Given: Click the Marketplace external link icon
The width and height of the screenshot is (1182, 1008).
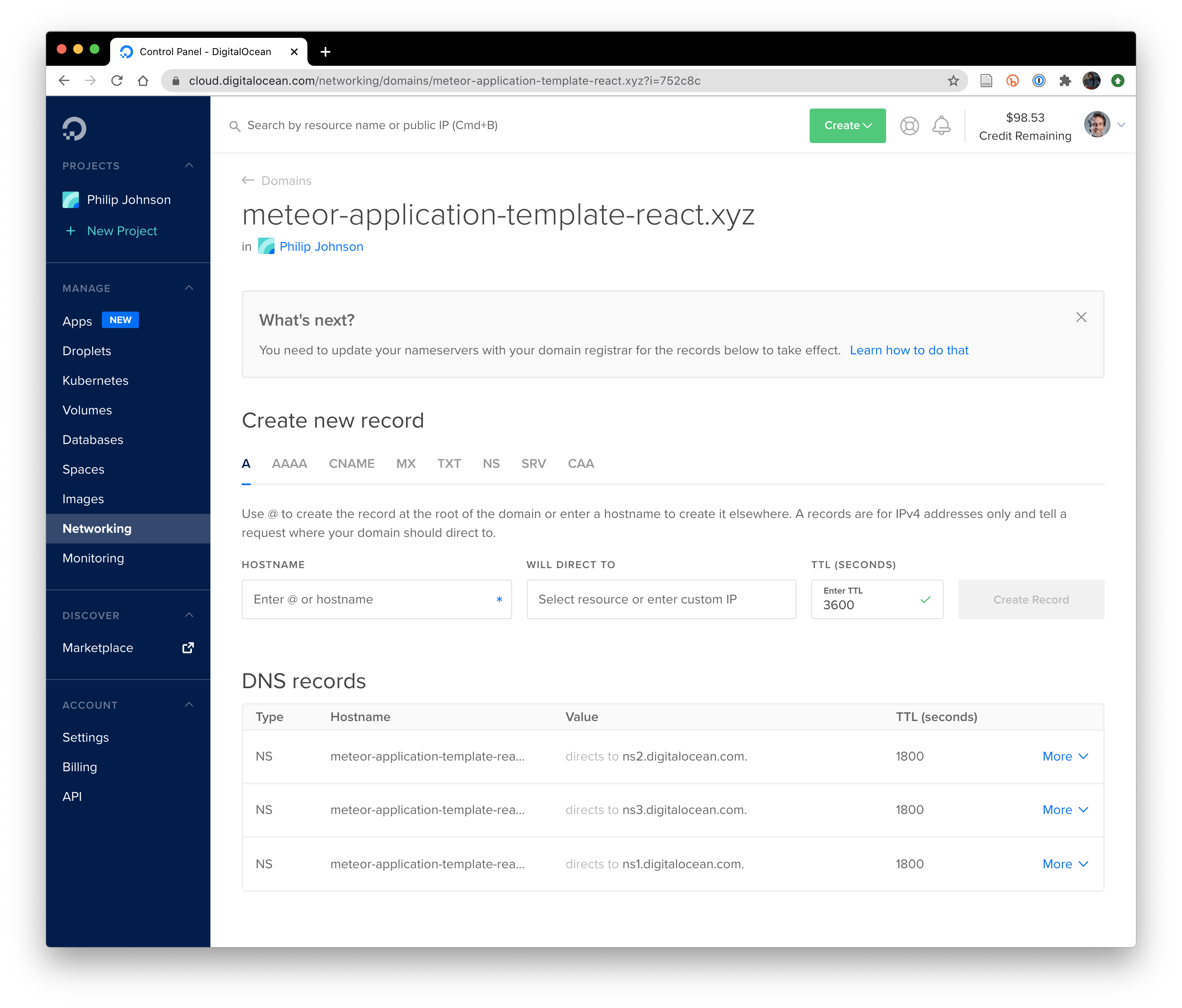Looking at the screenshot, I should coord(188,647).
